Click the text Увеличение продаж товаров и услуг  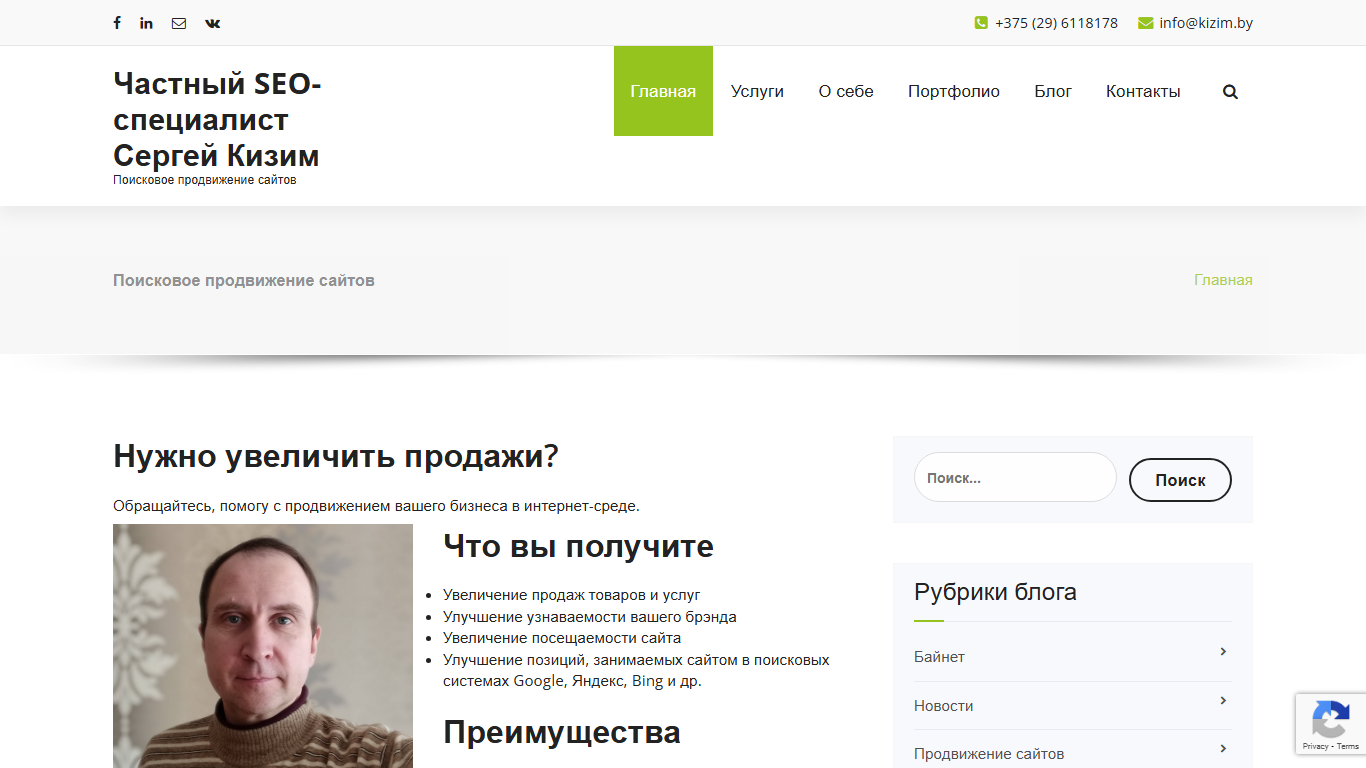[x=572, y=595]
